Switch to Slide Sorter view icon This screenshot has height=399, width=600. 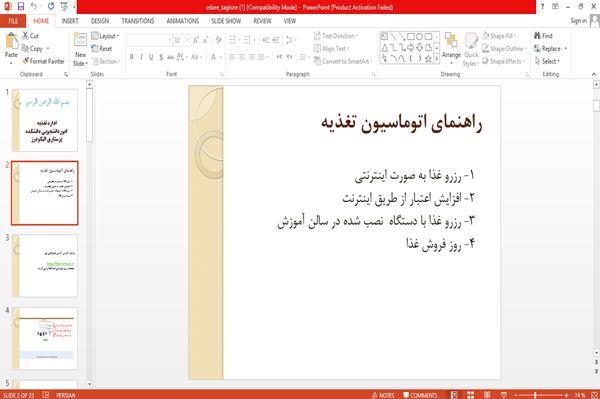tap(470, 395)
